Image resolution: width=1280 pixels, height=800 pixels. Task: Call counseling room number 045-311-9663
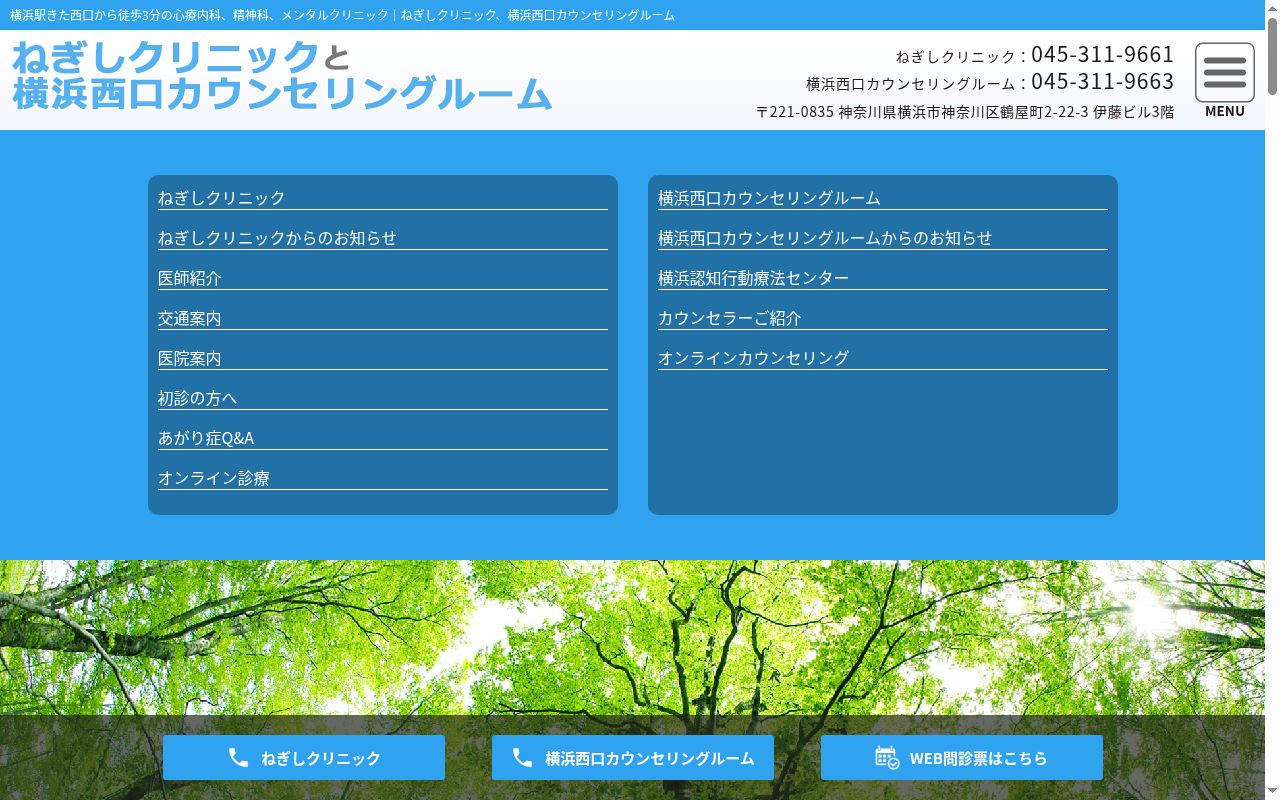tap(1103, 81)
